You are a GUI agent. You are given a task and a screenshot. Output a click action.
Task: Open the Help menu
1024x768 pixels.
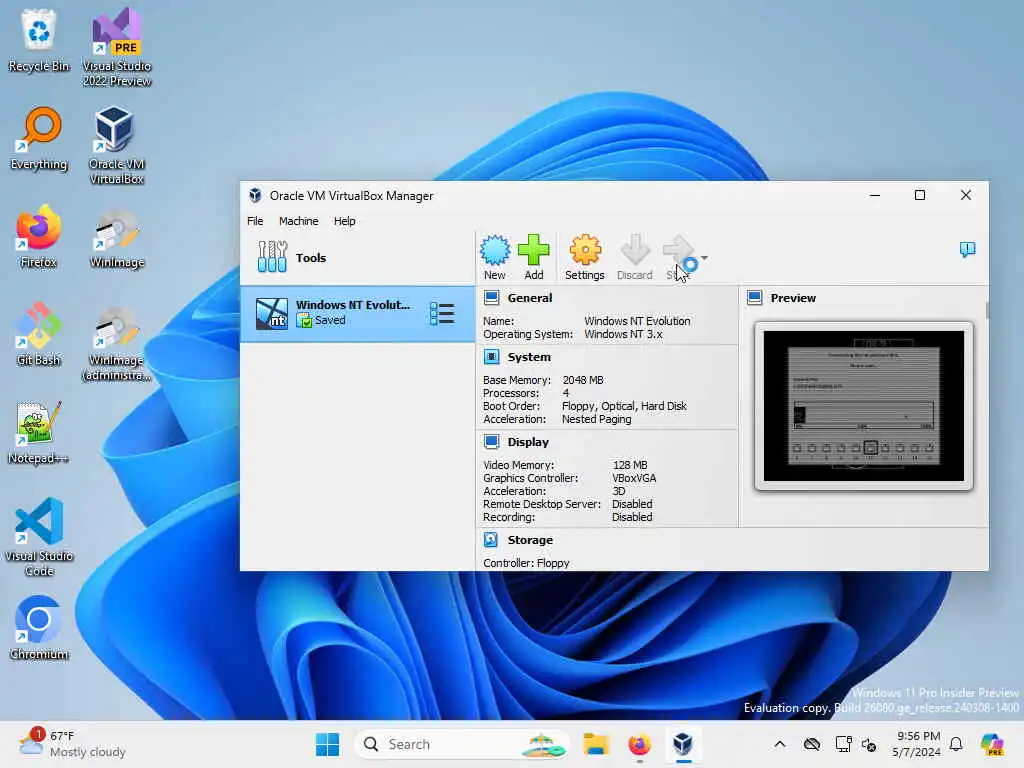pyautogui.click(x=344, y=221)
